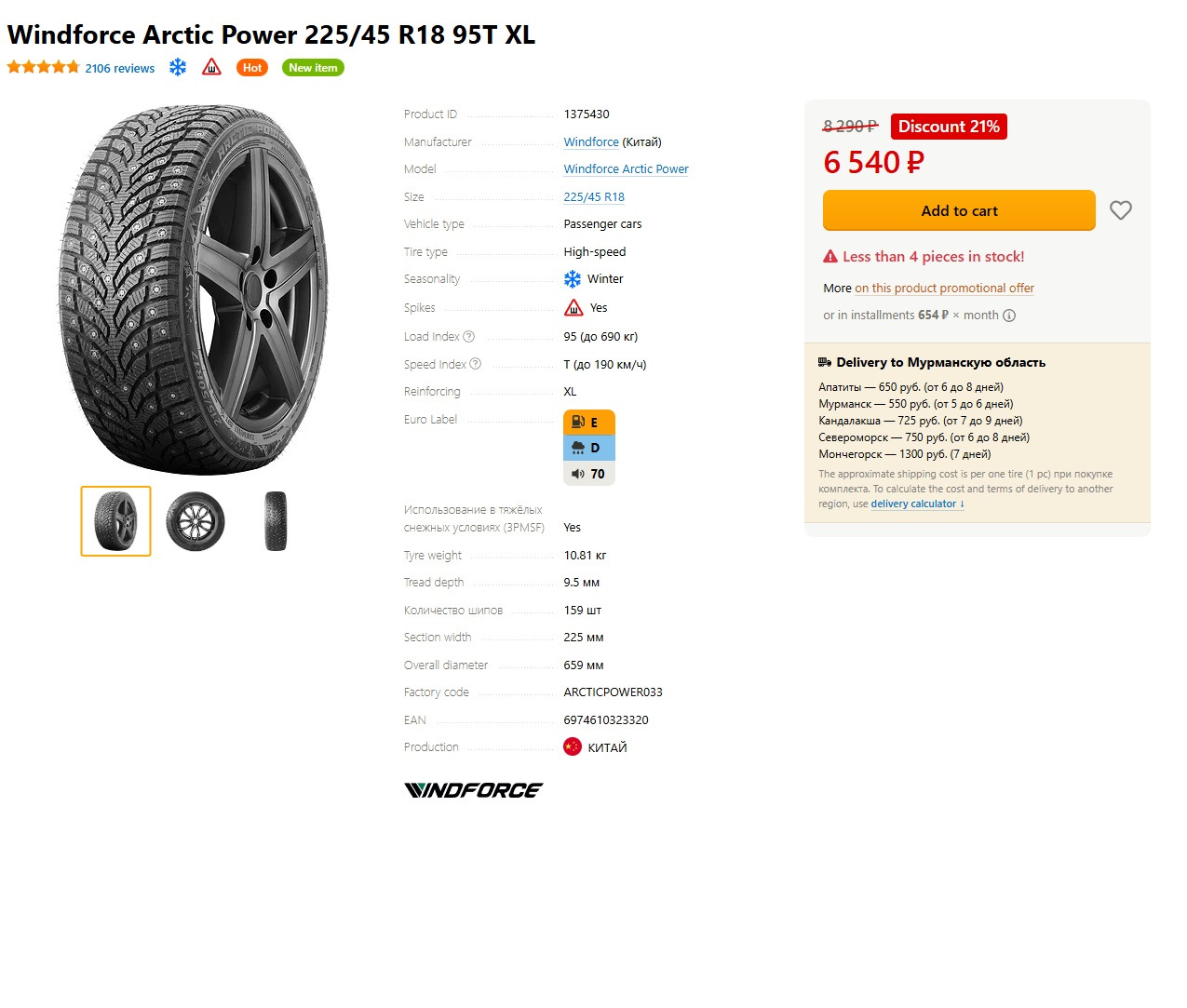Click the winter snowflake icon under title
1187x1008 pixels.
(x=178, y=67)
